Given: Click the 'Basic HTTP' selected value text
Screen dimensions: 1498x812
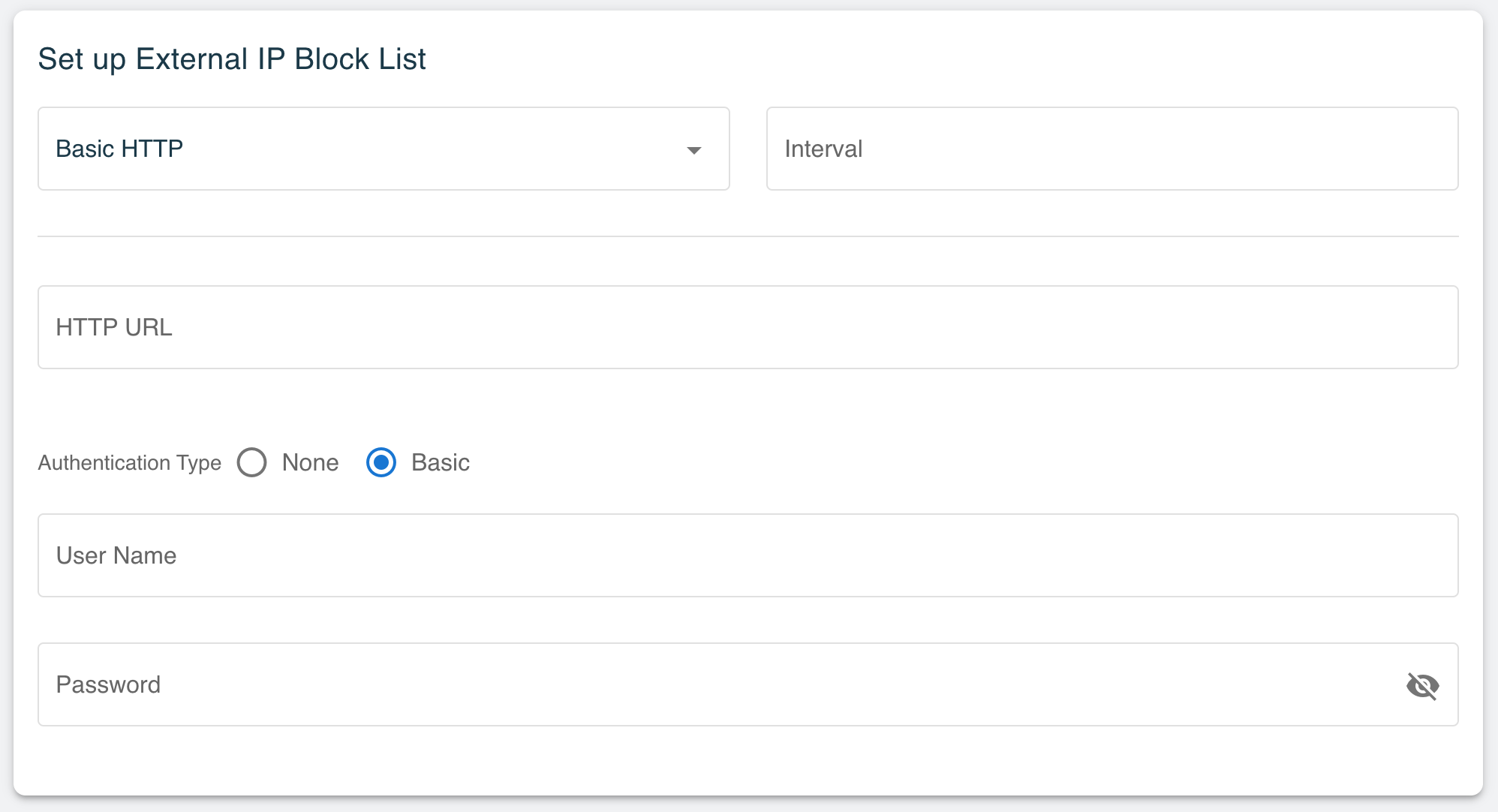Looking at the screenshot, I should pyautogui.click(x=119, y=149).
